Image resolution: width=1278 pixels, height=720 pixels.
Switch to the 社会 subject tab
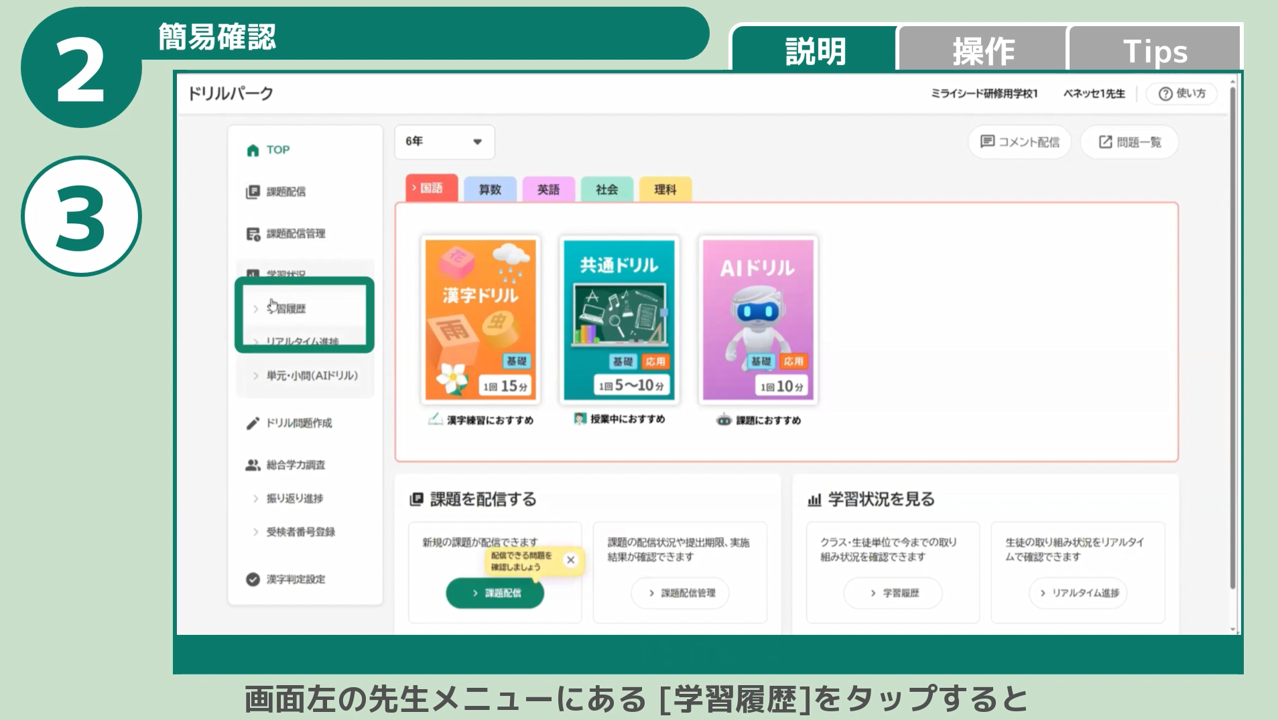(607, 189)
